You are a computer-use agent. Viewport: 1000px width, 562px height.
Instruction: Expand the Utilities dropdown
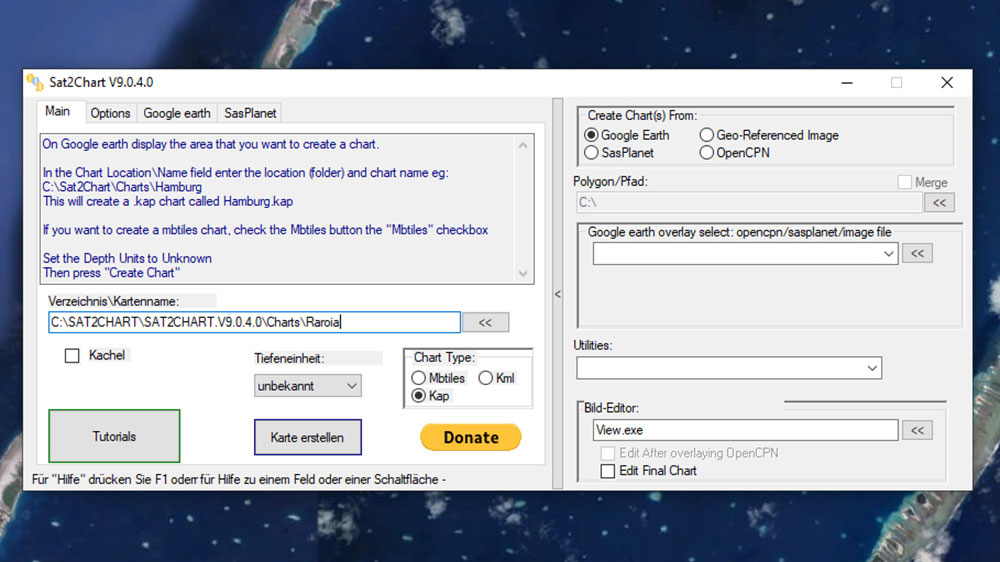point(728,368)
